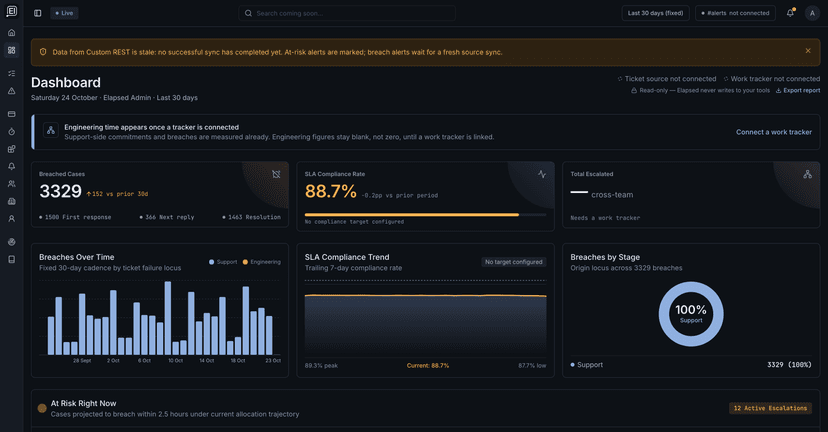The height and width of the screenshot is (432, 828).
Task: Open the checklist icon in the sidebar
Action: 12,73
